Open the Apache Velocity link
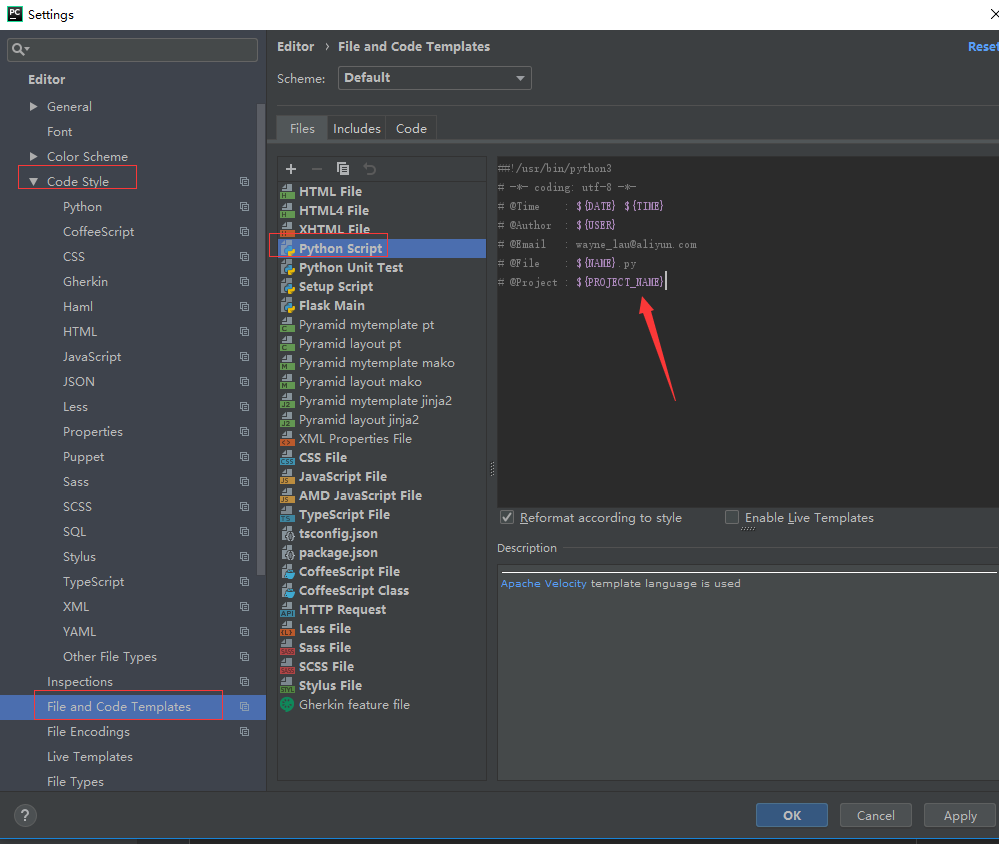 (543, 584)
